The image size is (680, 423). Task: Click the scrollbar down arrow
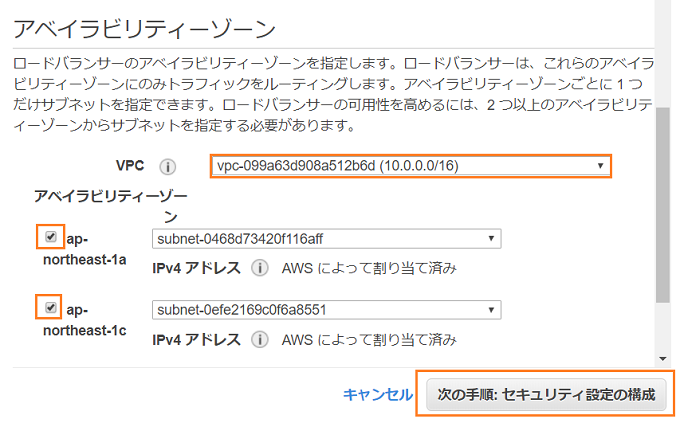tap(663, 359)
